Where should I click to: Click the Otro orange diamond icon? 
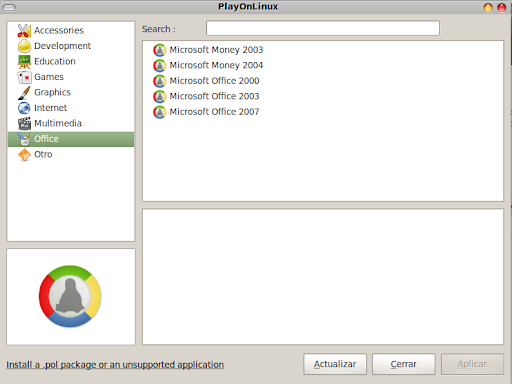(24, 155)
